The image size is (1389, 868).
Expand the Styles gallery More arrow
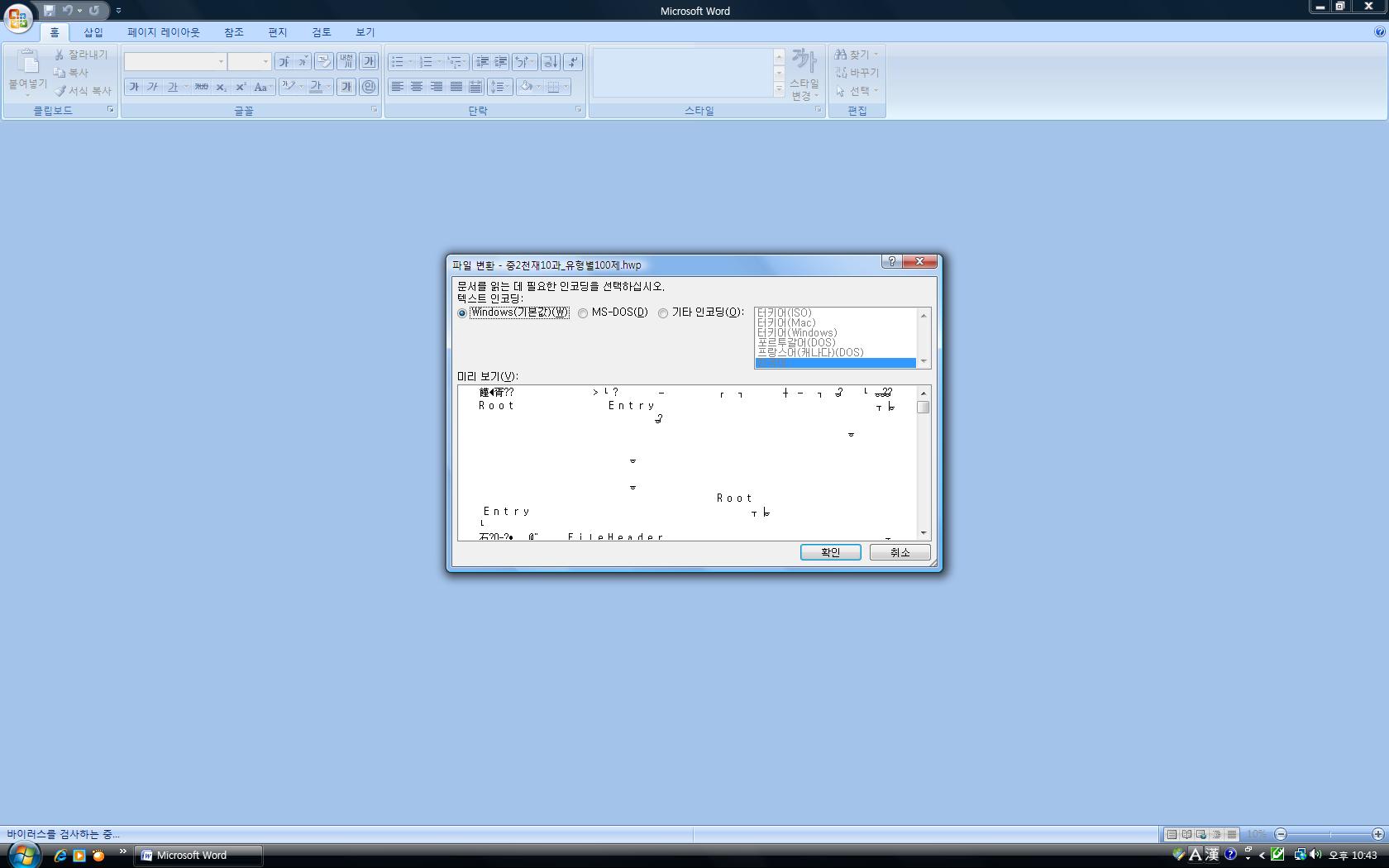(779, 89)
